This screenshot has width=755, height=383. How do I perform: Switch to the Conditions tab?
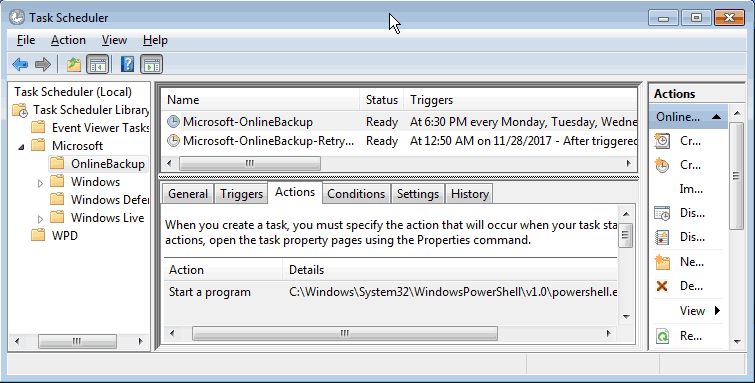[356, 194]
